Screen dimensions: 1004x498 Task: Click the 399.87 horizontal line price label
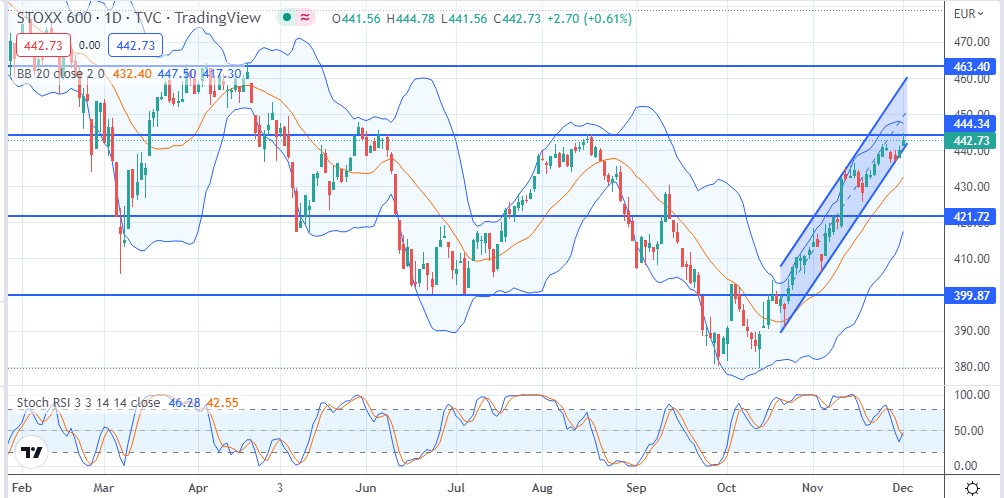pyautogui.click(x=972, y=295)
